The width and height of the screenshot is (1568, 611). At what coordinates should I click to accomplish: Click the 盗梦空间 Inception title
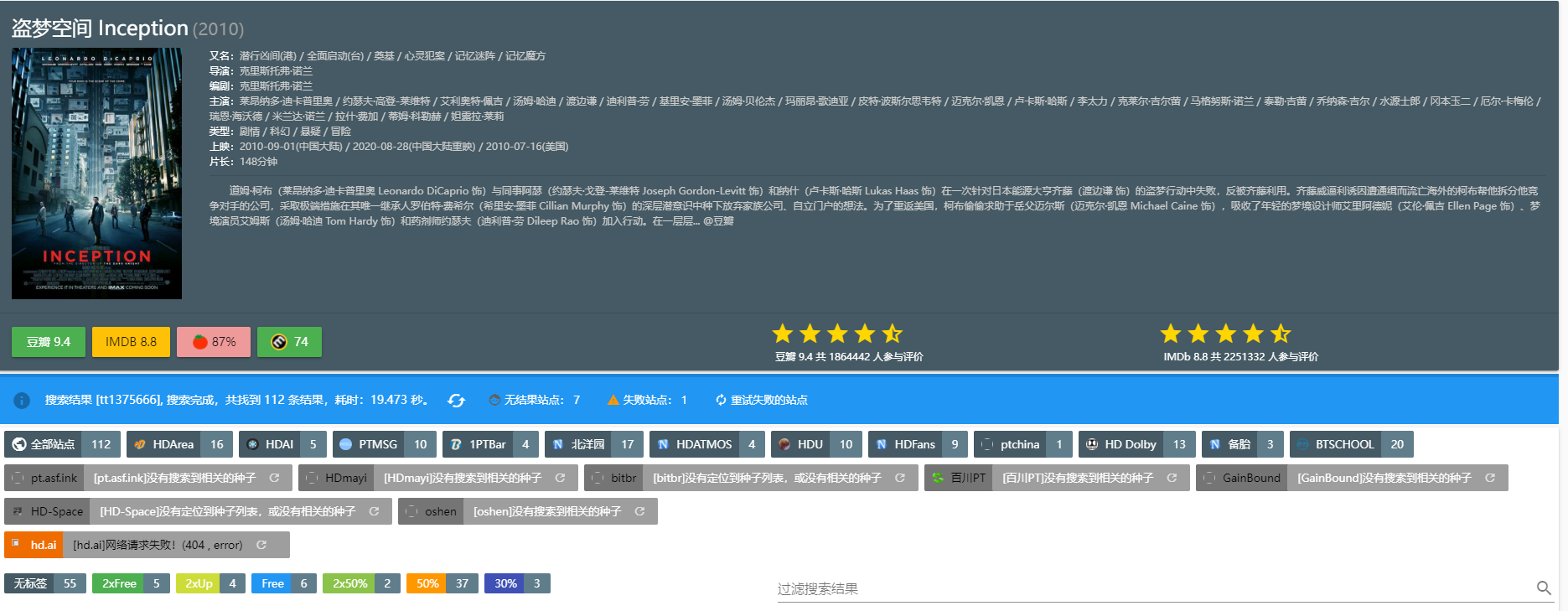(100, 28)
